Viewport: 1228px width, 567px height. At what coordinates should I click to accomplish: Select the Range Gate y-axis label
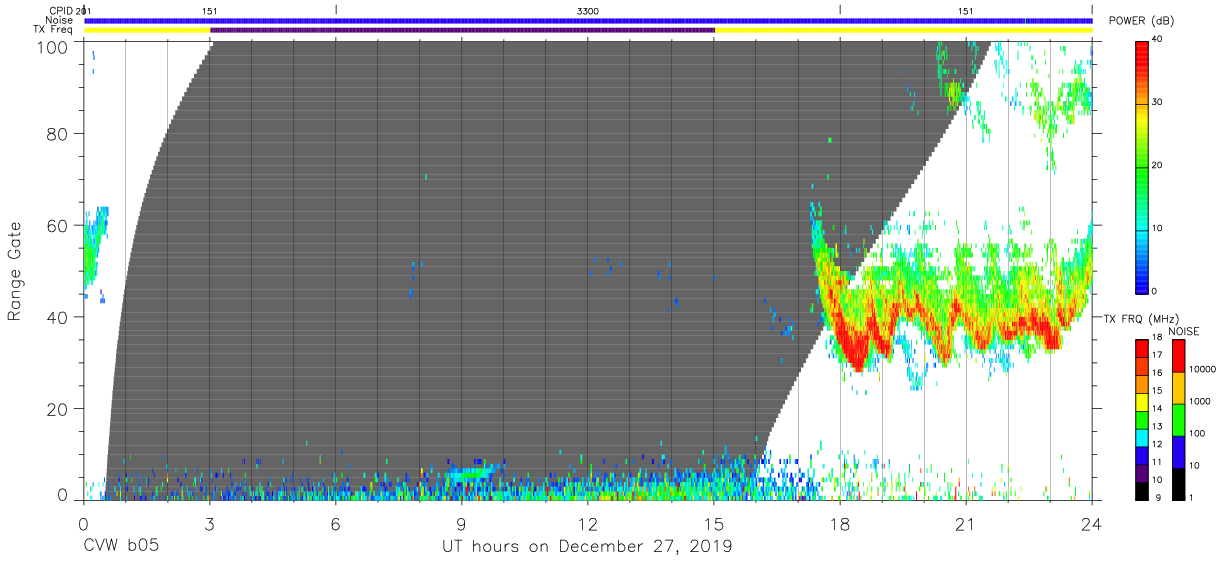[15, 270]
